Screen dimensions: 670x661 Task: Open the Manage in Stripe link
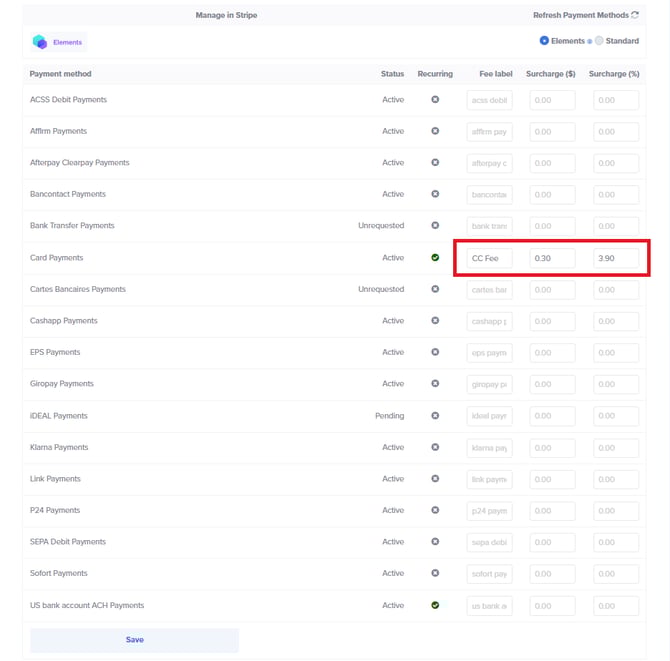coord(226,16)
